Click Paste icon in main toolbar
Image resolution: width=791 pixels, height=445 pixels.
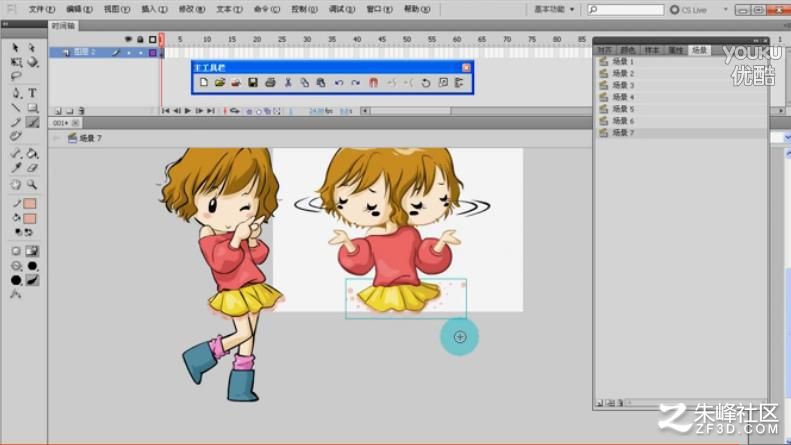coord(321,83)
